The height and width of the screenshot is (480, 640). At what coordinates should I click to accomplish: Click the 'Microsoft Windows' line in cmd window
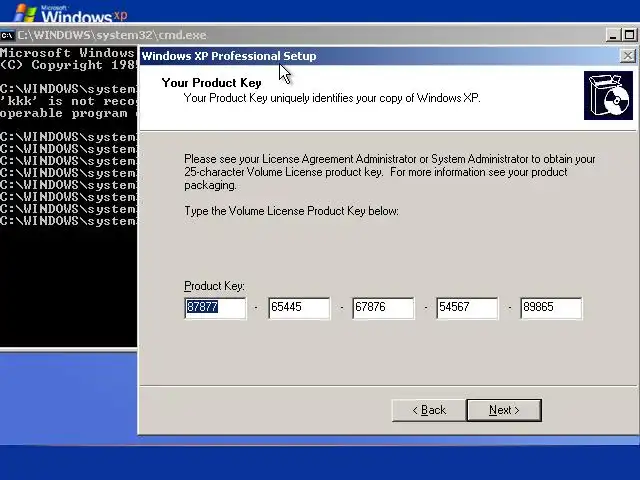coord(68,53)
